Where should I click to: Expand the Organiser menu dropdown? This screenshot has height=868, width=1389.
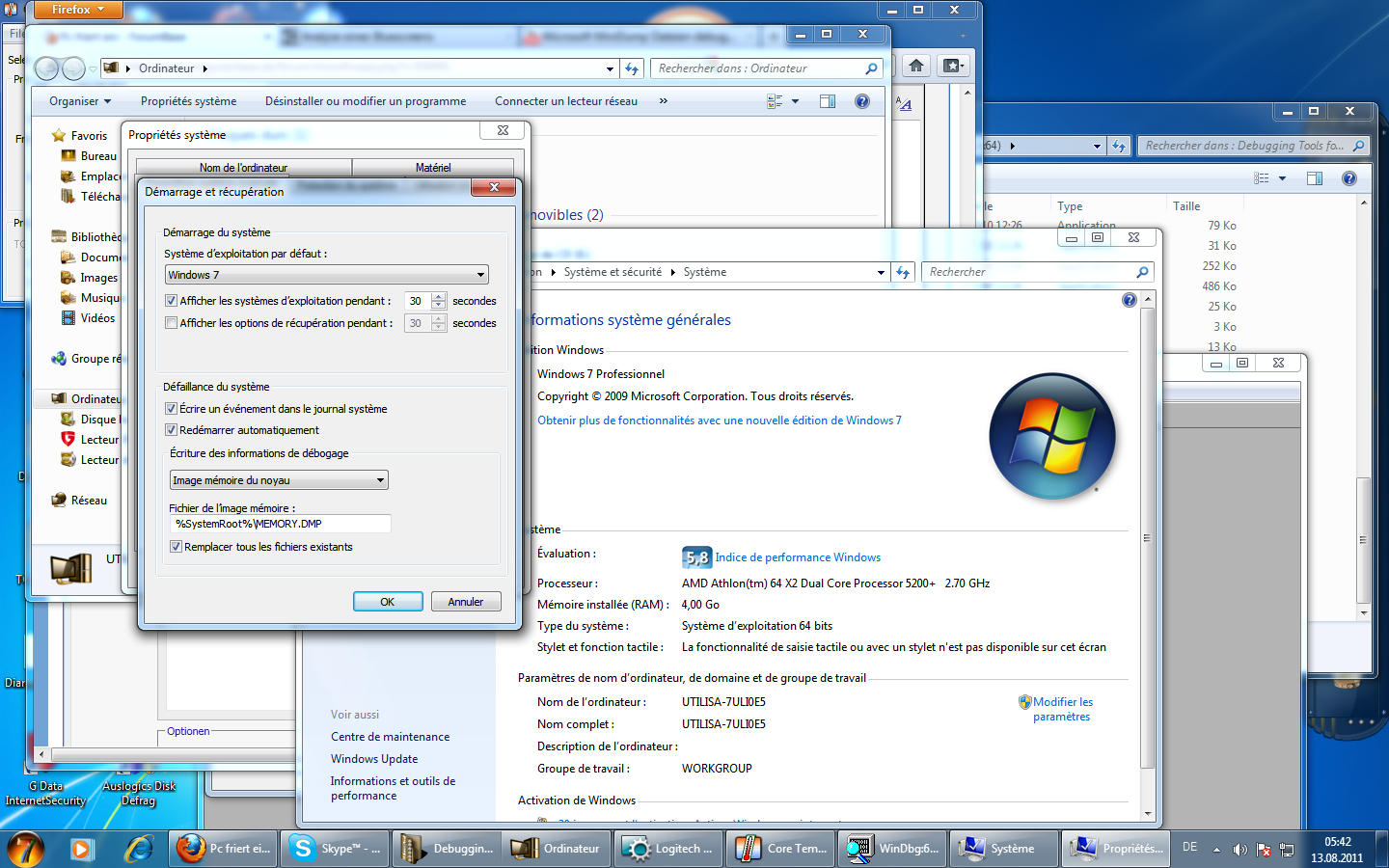[x=80, y=101]
